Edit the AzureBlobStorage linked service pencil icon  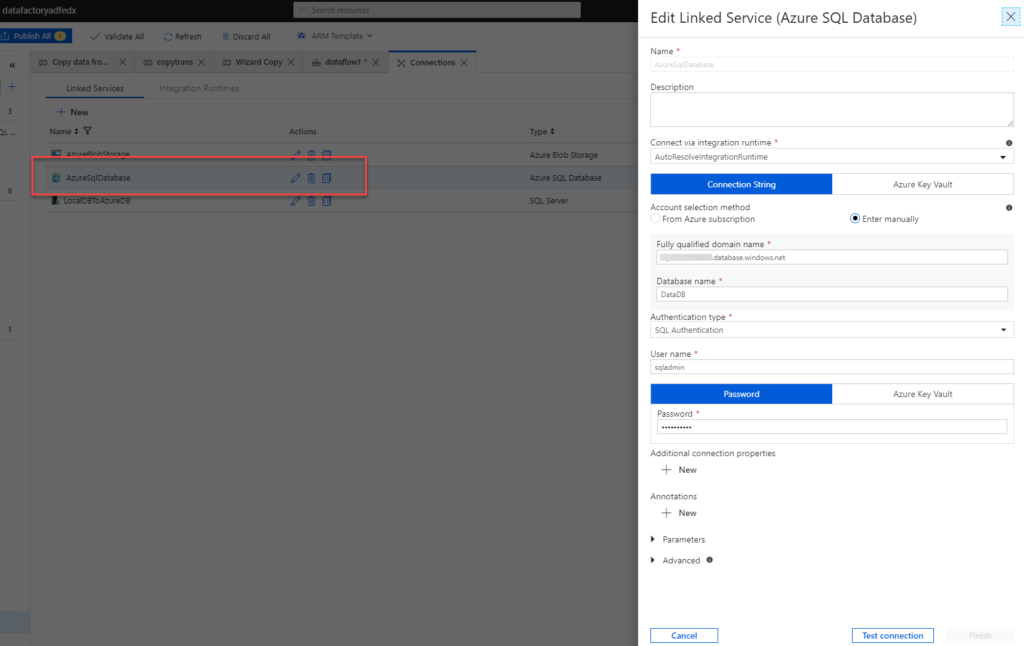point(295,155)
